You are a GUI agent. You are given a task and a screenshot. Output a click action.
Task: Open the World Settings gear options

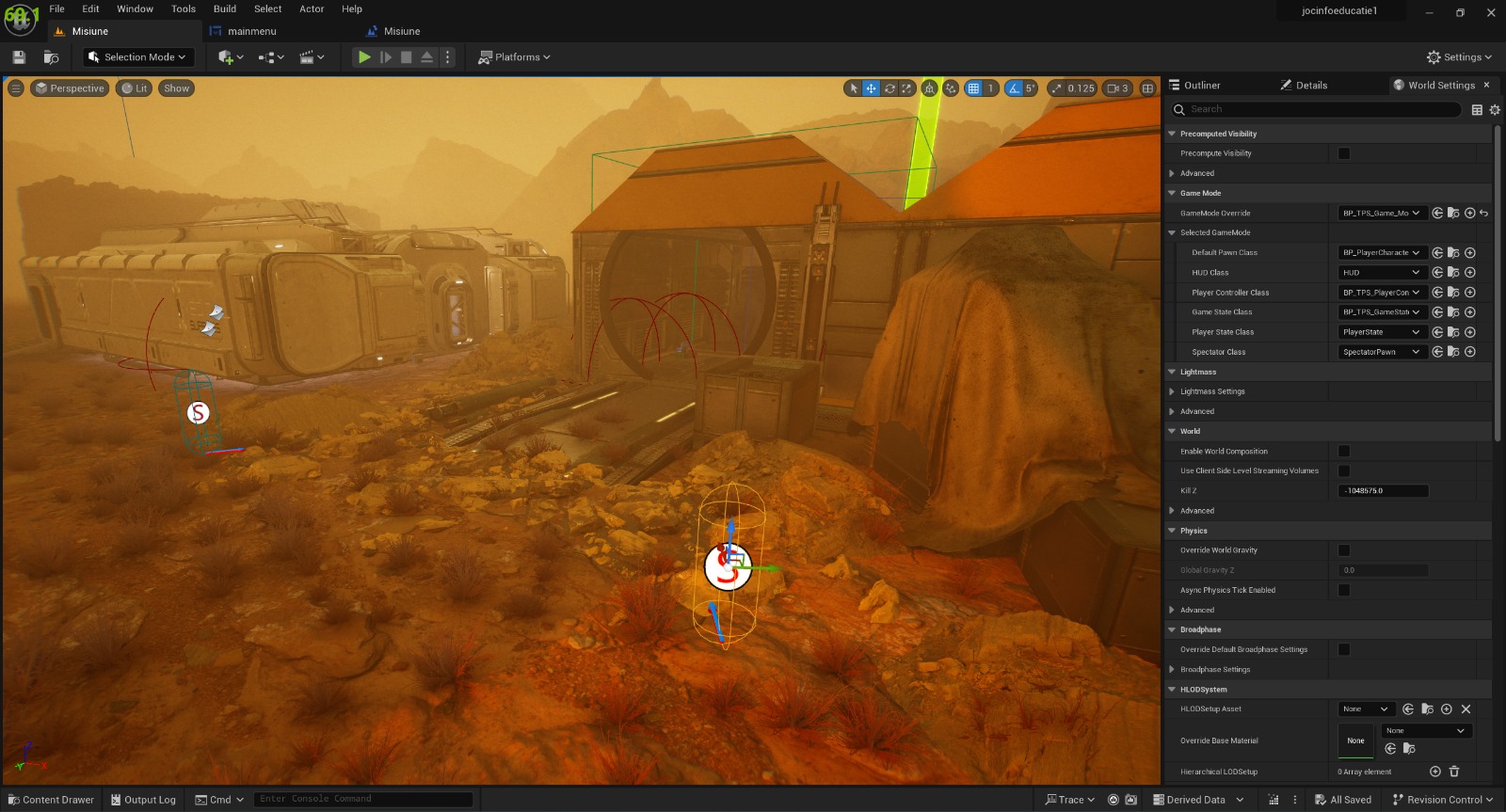click(x=1495, y=110)
